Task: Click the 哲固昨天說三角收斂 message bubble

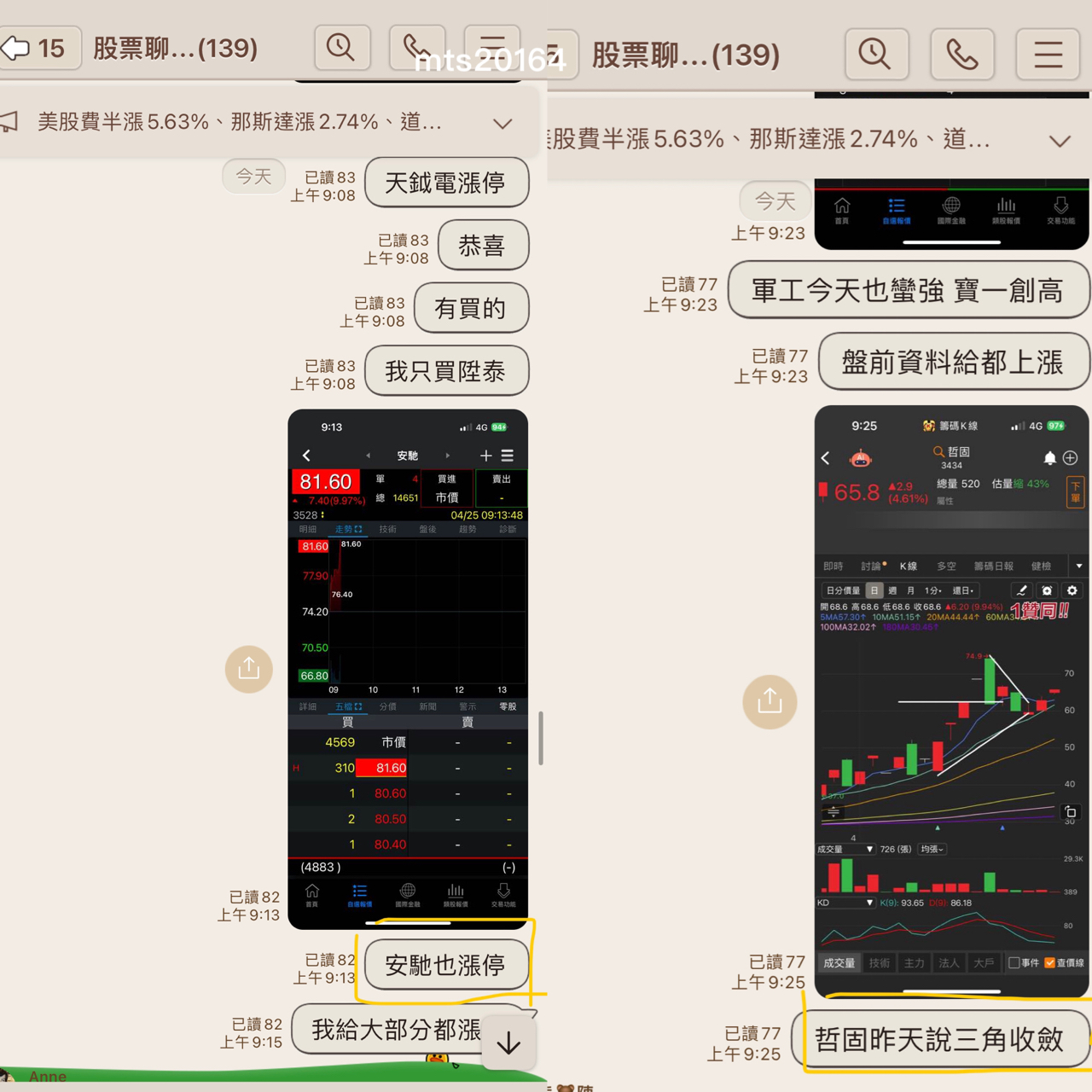Action: (941, 1039)
